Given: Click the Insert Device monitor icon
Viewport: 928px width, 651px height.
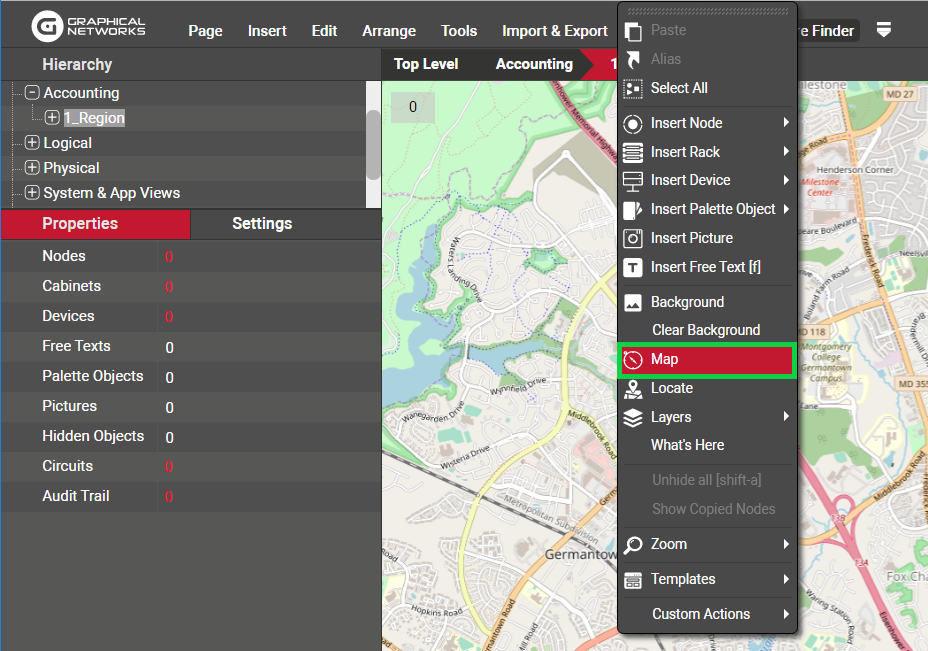Looking at the screenshot, I should [632, 181].
